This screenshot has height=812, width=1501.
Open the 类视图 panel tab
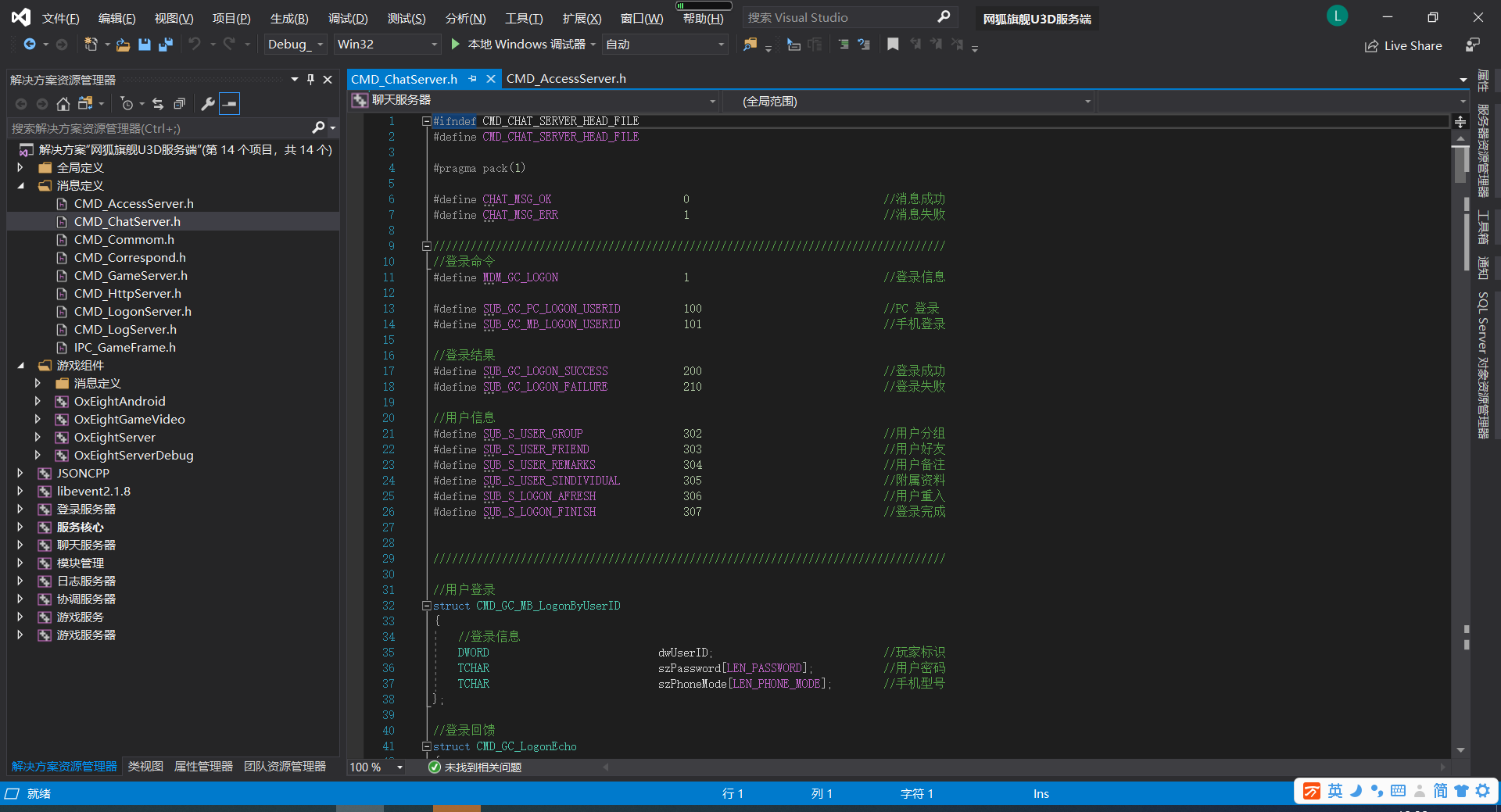pyautogui.click(x=145, y=767)
